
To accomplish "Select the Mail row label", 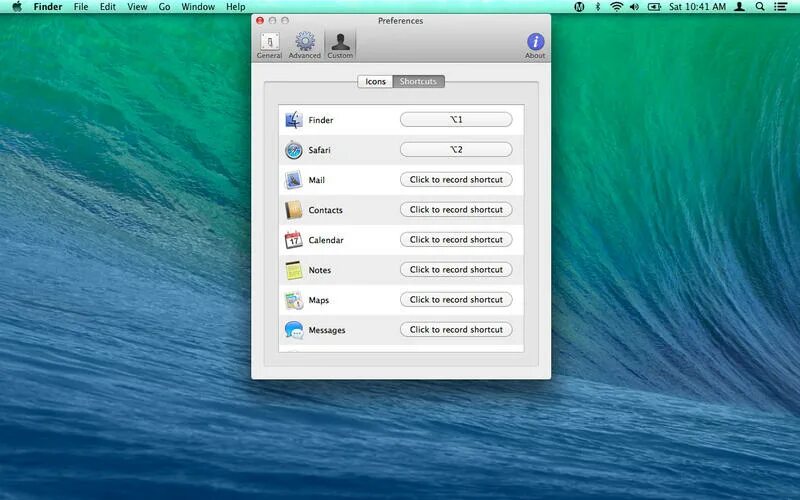I will 316,180.
